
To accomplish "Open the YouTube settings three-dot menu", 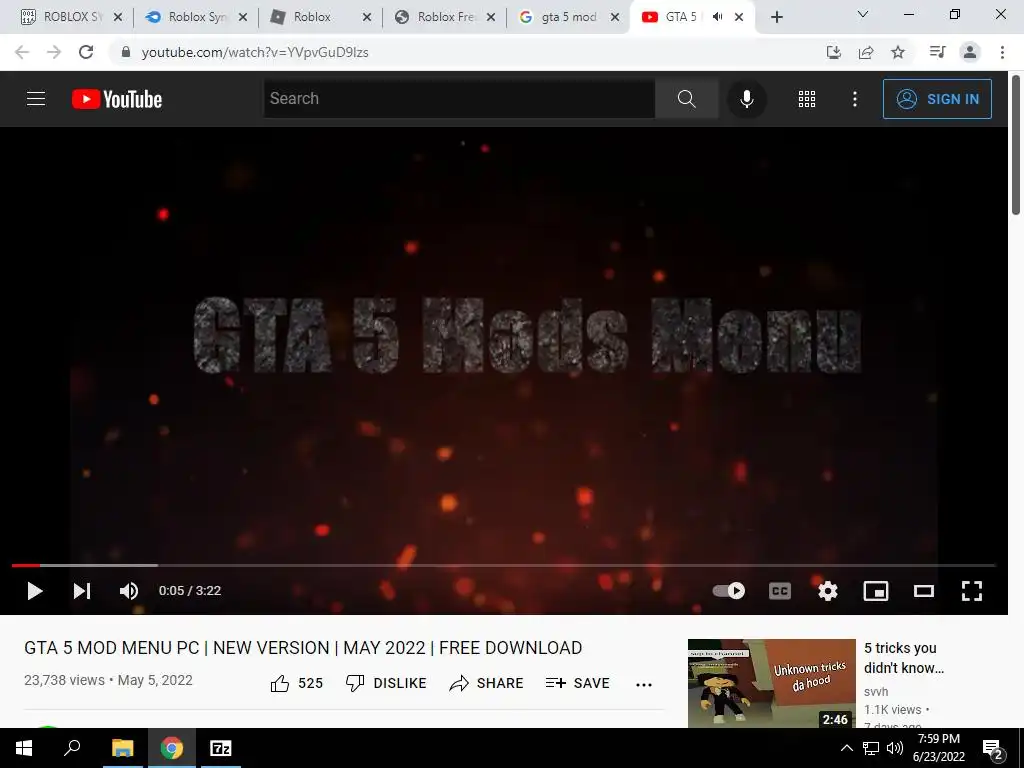I will (854, 99).
